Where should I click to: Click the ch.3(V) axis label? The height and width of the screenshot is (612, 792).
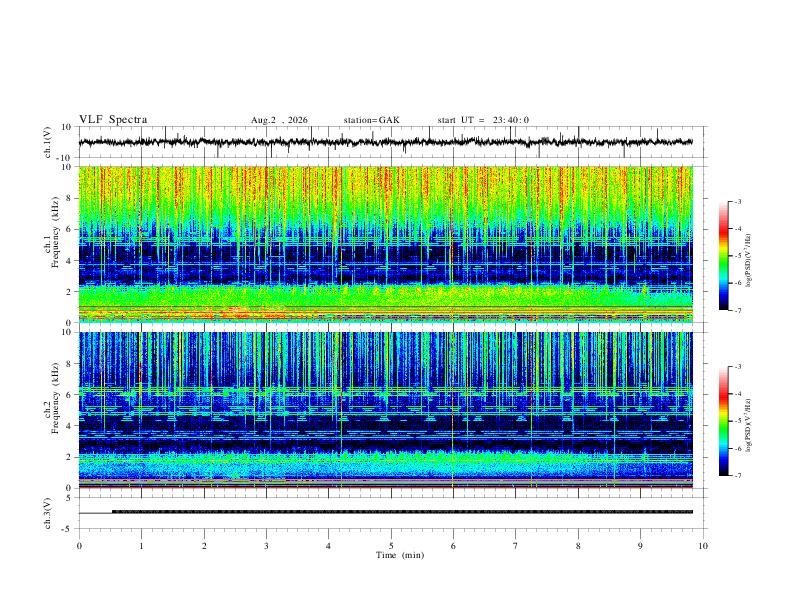point(48,513)
